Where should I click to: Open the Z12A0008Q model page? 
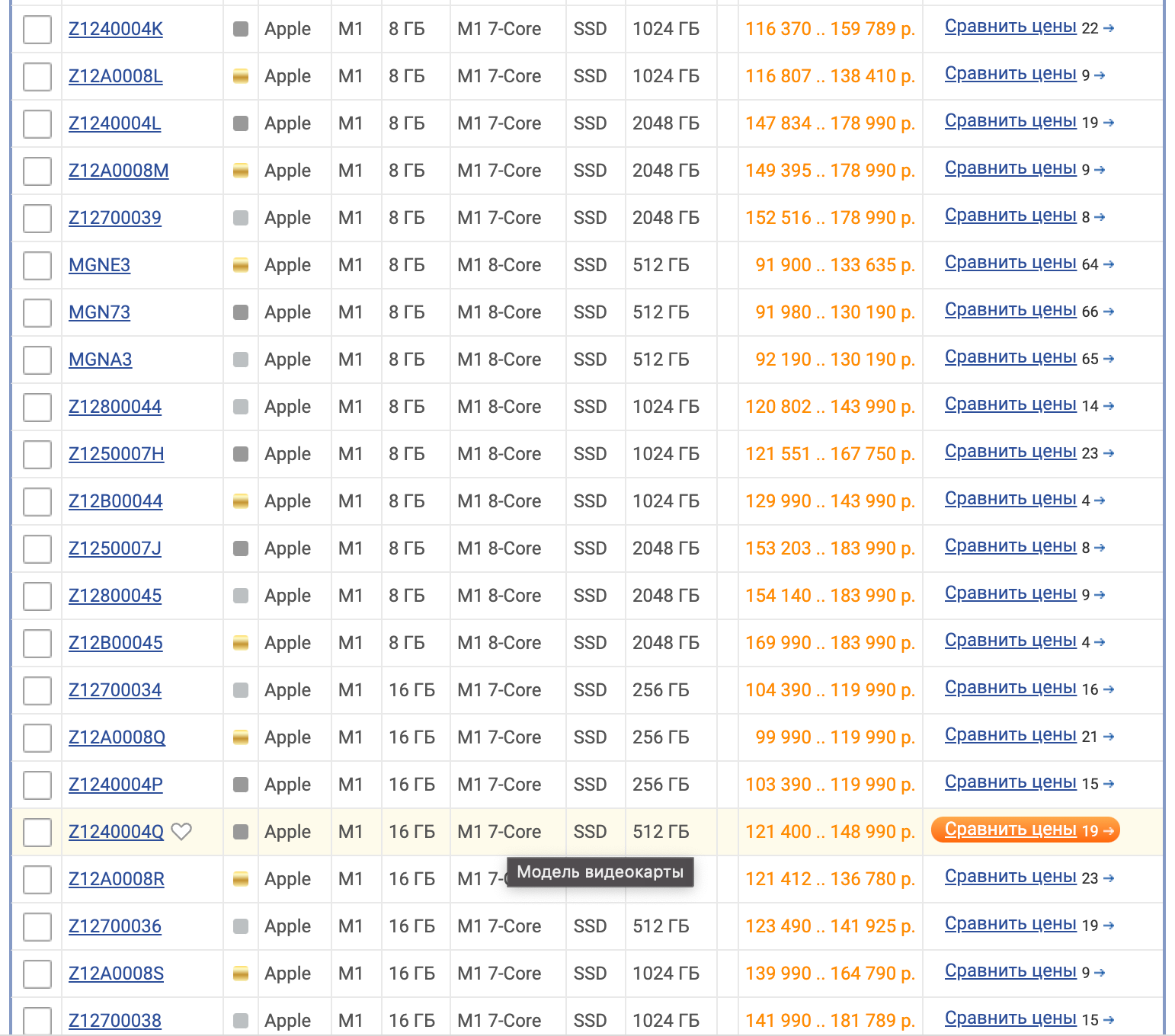[117, 737]
